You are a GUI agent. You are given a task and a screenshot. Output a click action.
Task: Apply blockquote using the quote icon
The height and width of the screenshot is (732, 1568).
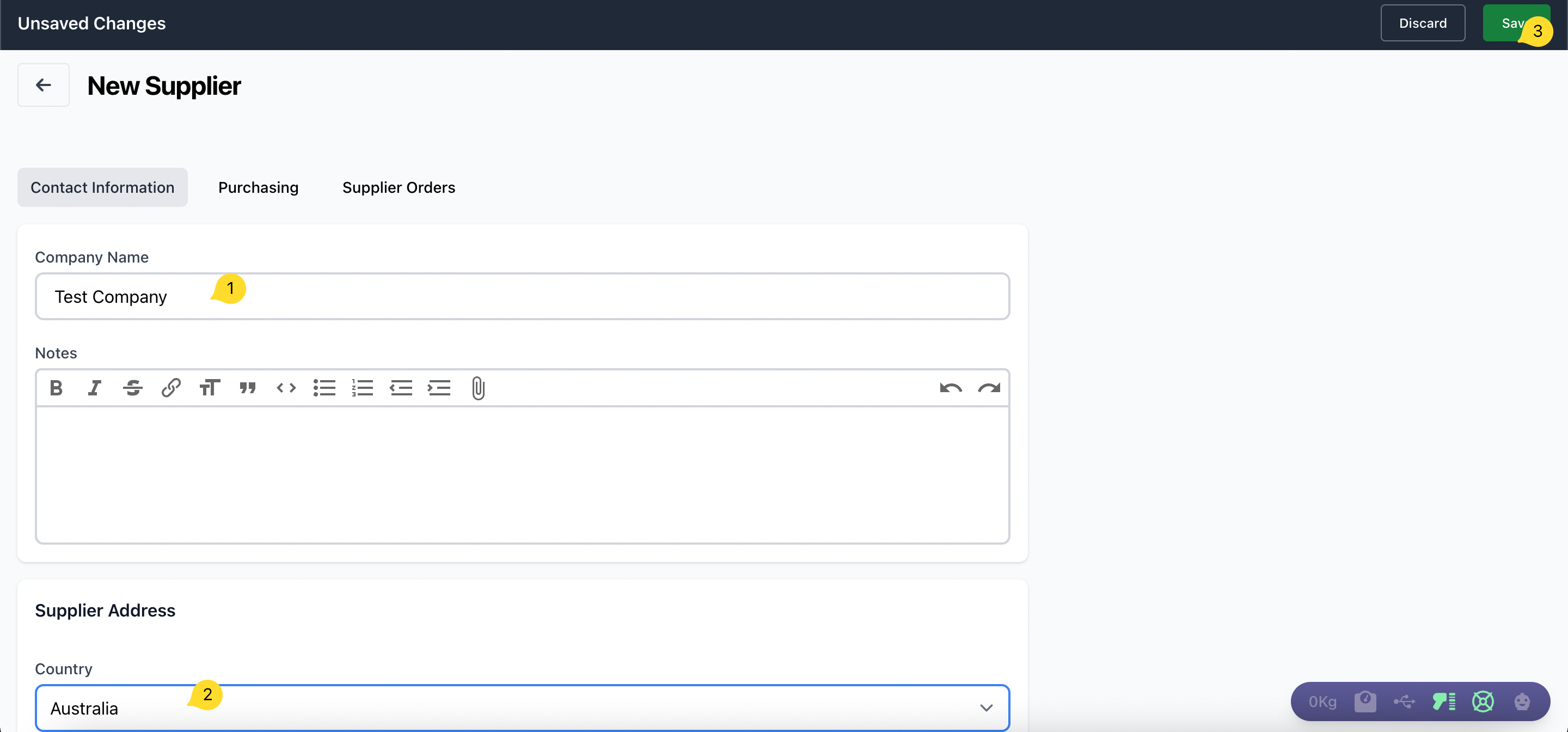[248, 388]
